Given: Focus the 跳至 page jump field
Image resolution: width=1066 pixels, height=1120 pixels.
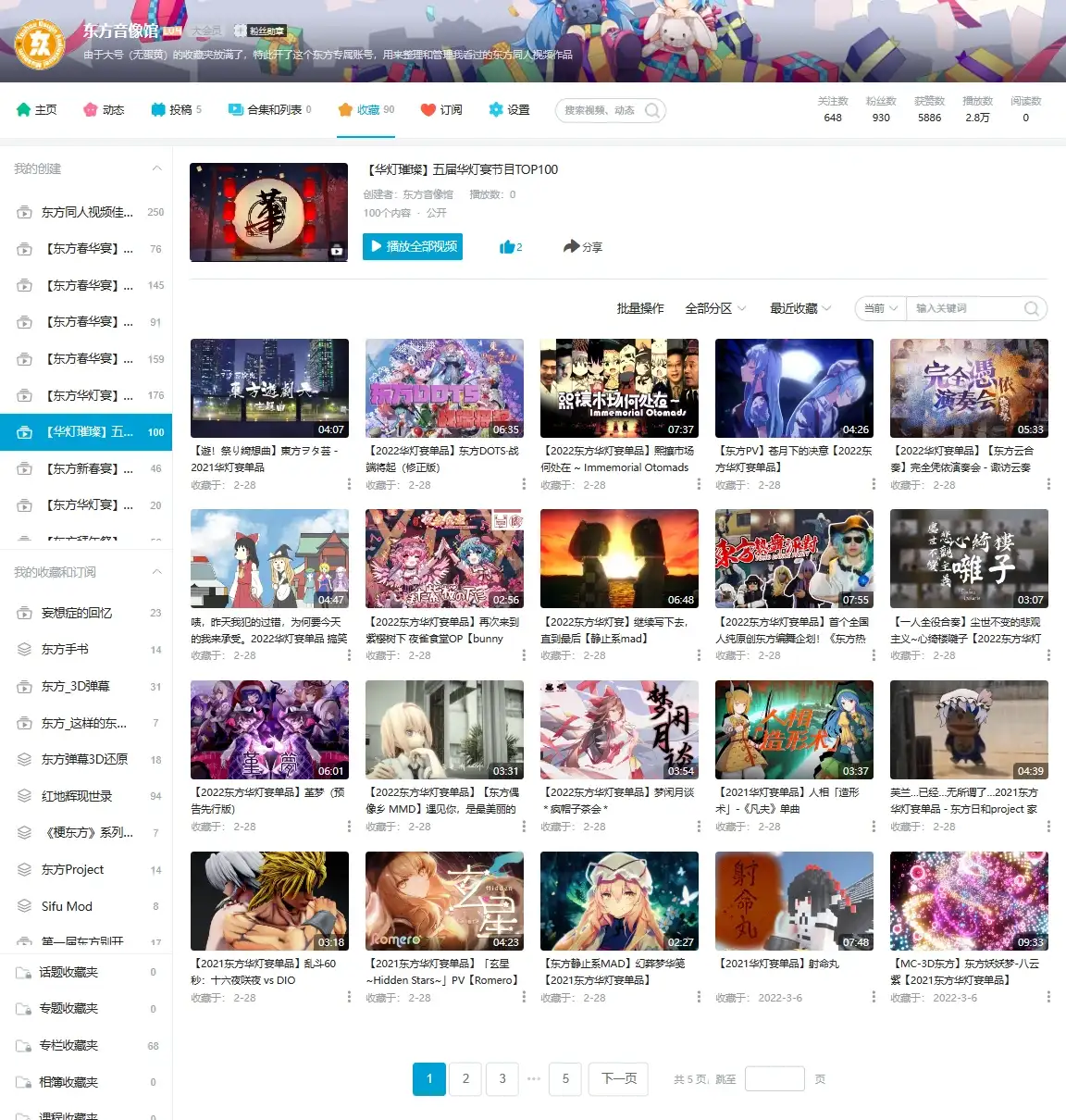Looking at the screenshot, I should 775,1079.
